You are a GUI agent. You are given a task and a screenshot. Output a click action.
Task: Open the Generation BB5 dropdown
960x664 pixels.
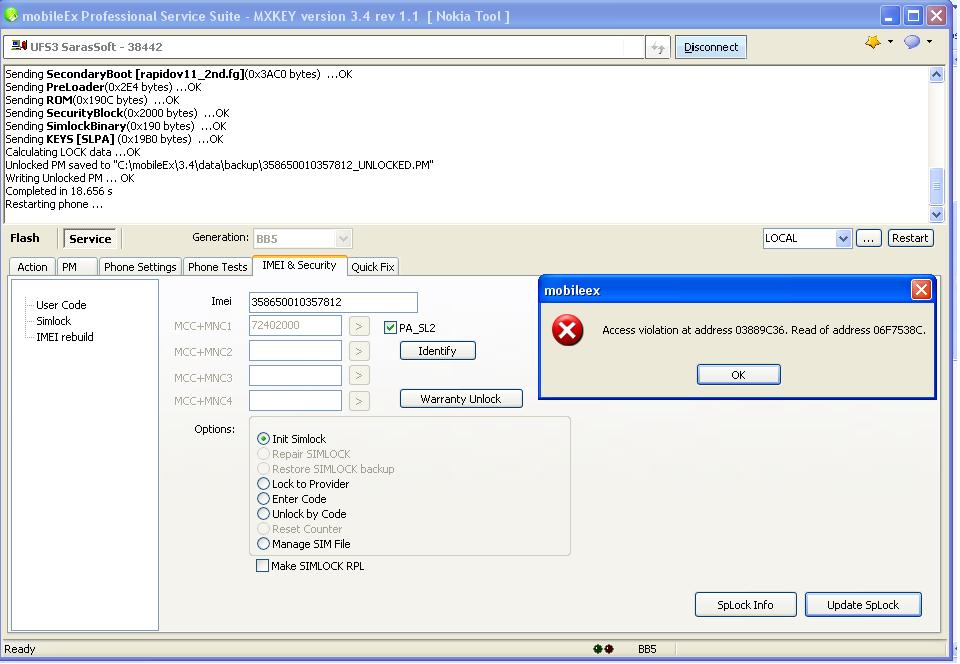(x=343, y=238)
